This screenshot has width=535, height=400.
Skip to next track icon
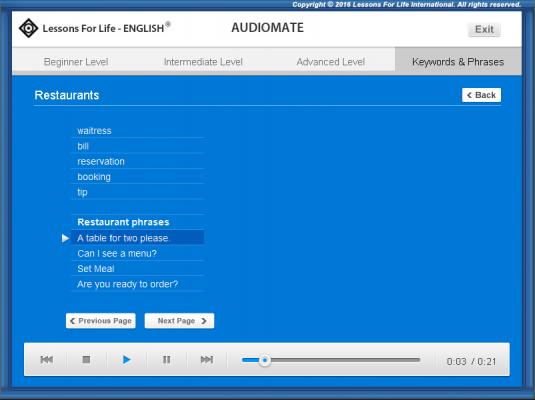pos(206,359)
